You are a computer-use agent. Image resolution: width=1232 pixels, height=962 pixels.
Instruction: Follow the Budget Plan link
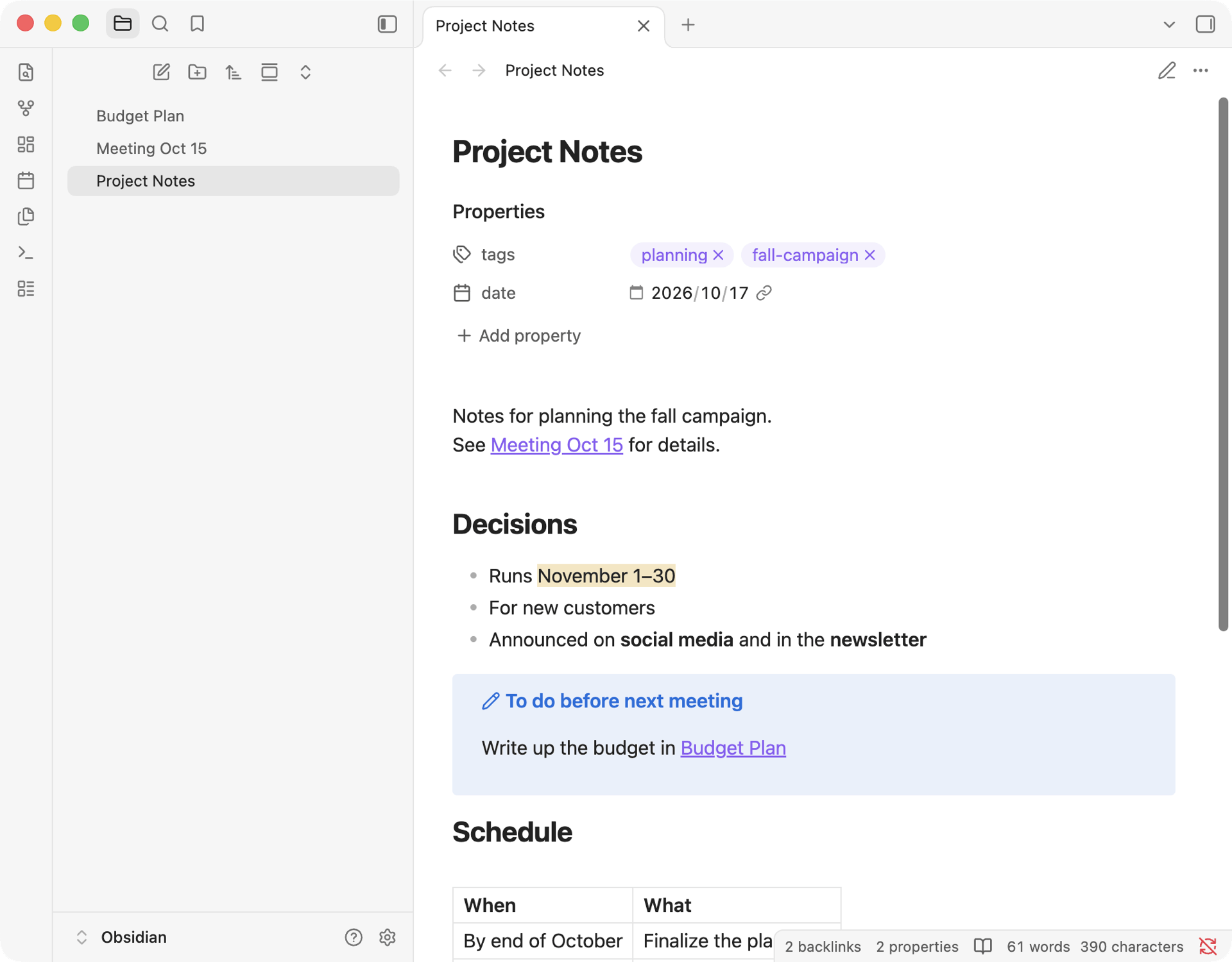click(x=733, y=748)
